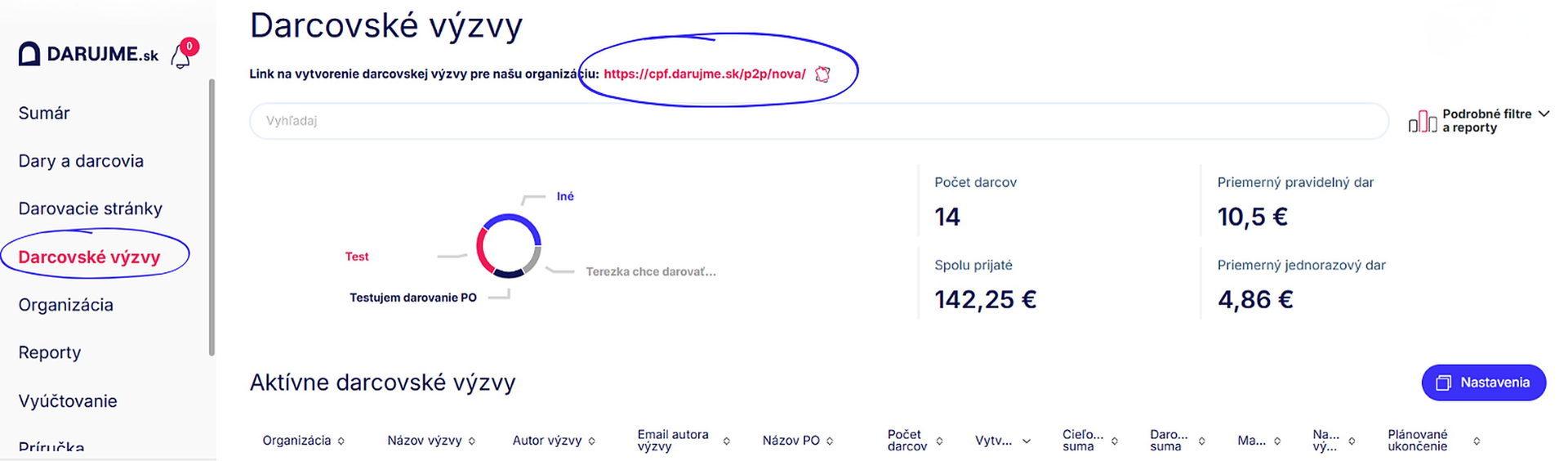This screenshot has width=1568, height=461.
Task: Click the 10,5 € average value
Action: point(1253,217)
